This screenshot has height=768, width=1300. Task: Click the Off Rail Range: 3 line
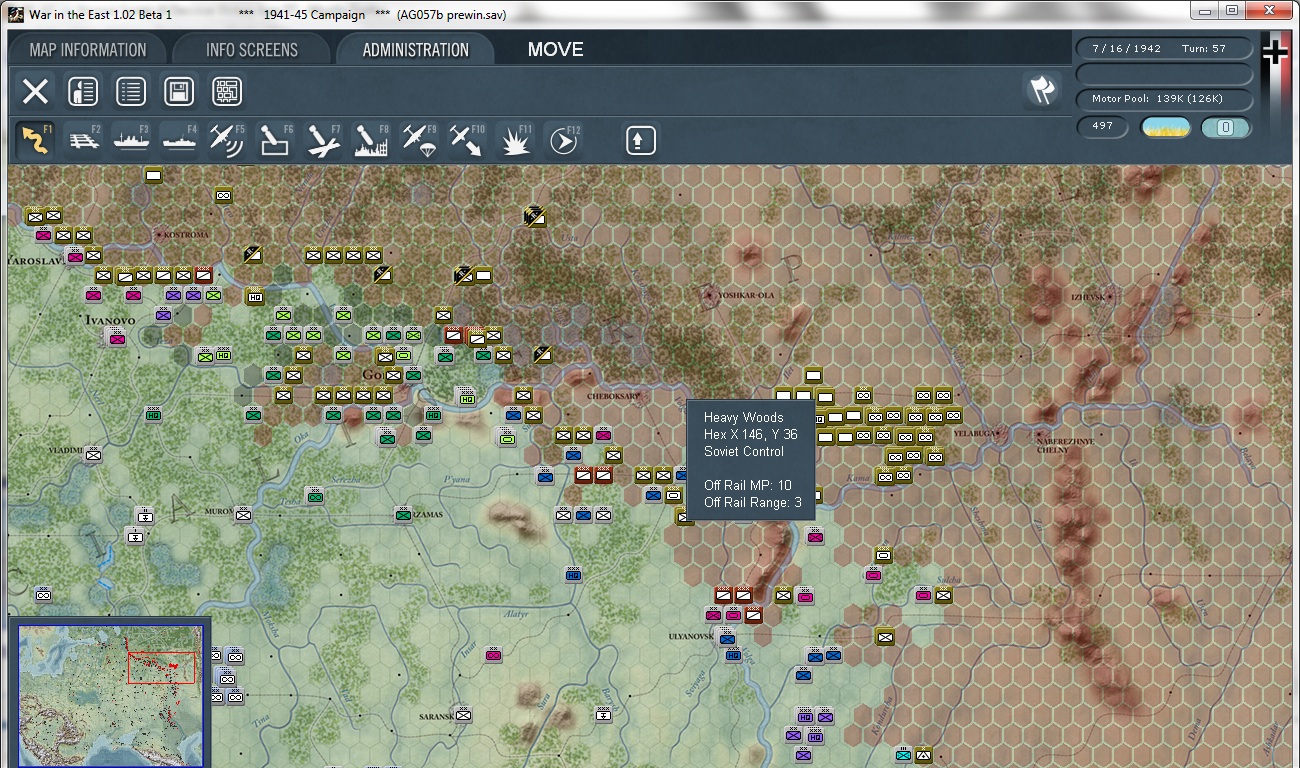pos(753,502)
